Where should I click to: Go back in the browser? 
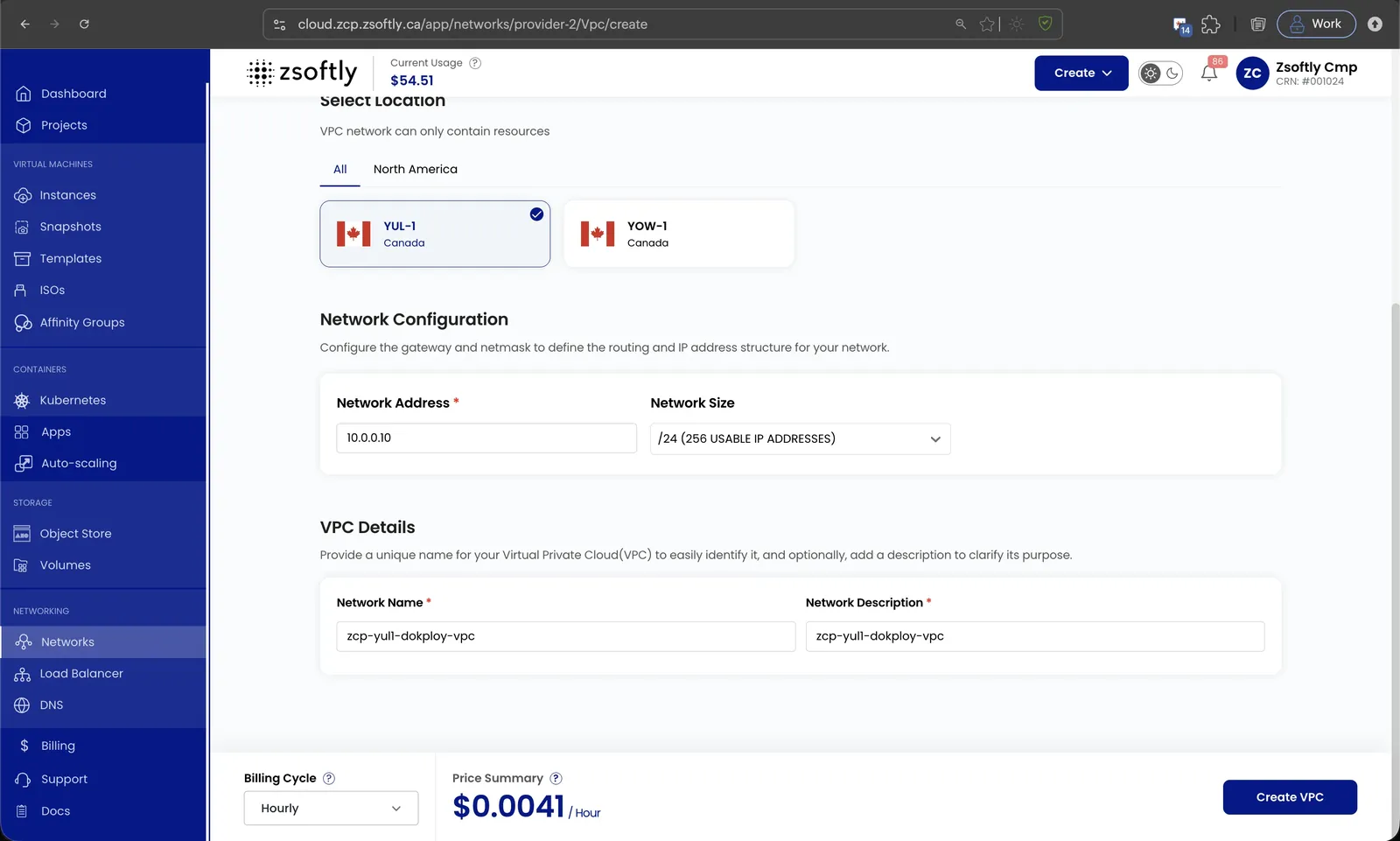(24, 25)
